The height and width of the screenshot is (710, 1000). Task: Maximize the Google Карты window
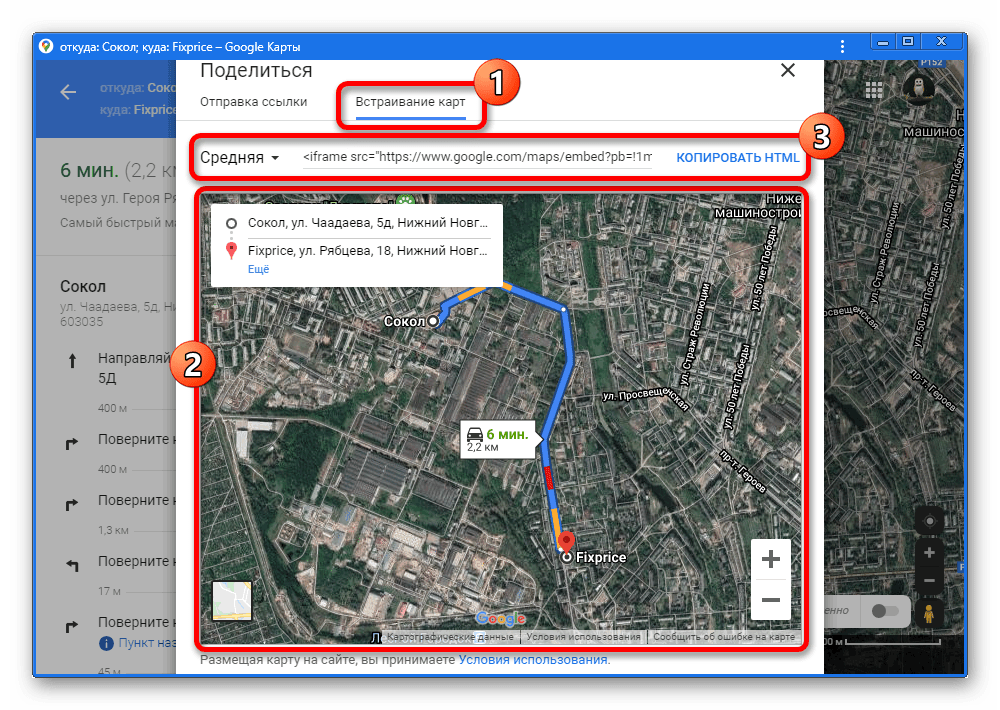[908, 41]
